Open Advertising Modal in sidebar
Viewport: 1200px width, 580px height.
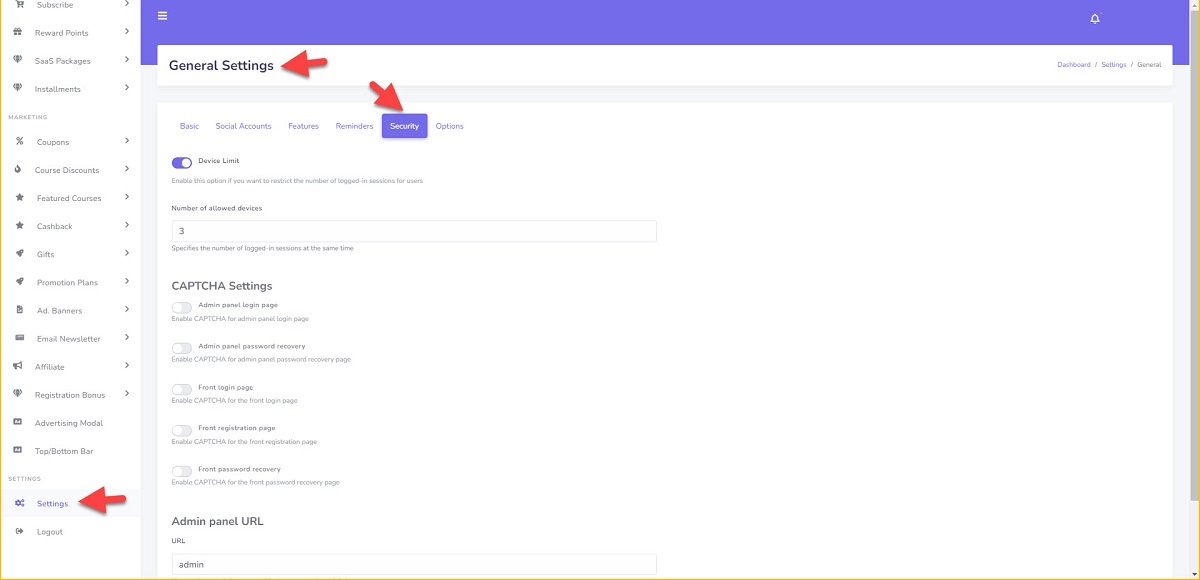point(69,423)
